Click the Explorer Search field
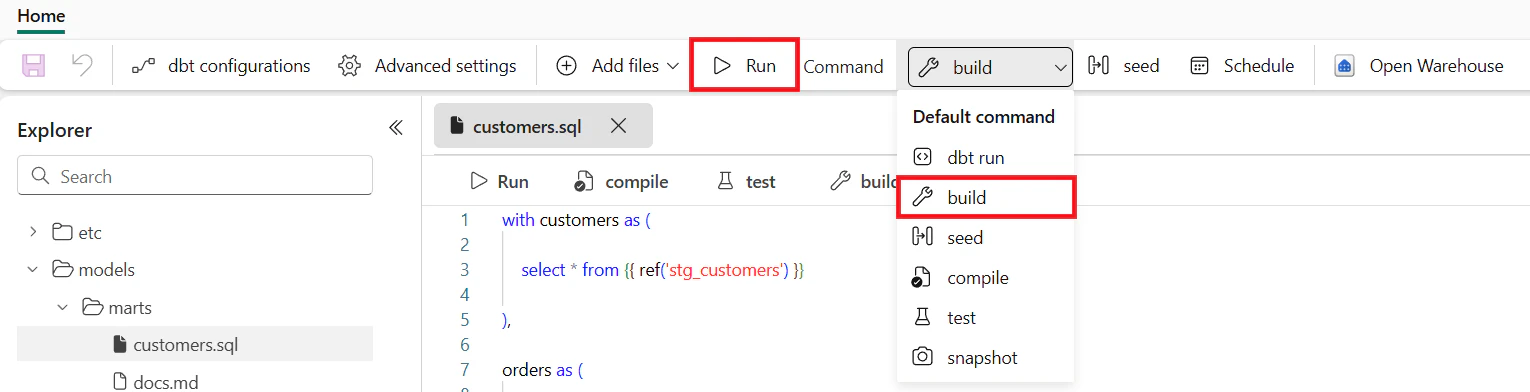Image resolution: width=1530 pixels, height=392 pixels. click(195, 176)
